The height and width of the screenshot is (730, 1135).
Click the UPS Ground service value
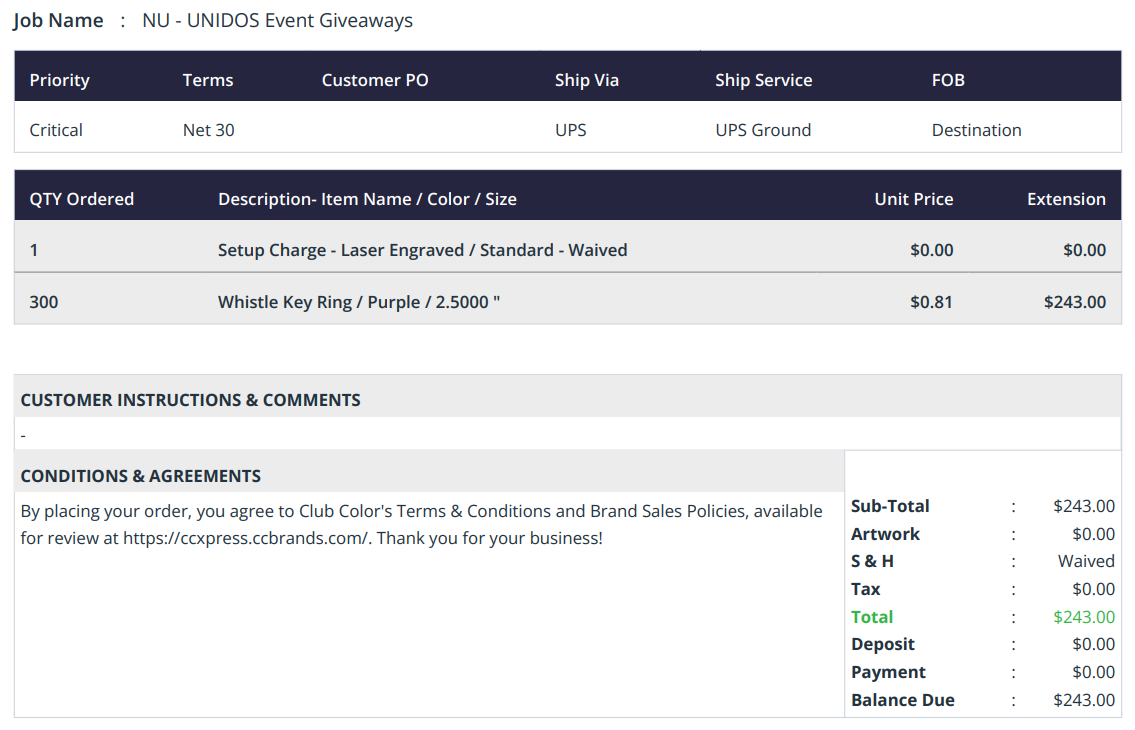click(x=763, y=130)
